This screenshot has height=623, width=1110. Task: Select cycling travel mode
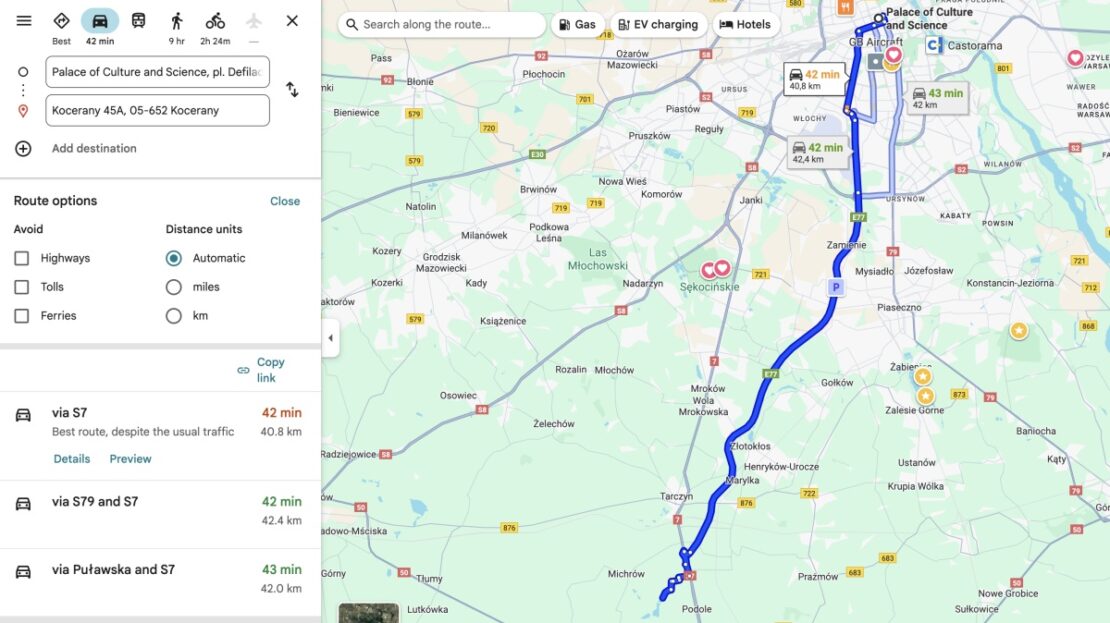click(x=215, y=21)
